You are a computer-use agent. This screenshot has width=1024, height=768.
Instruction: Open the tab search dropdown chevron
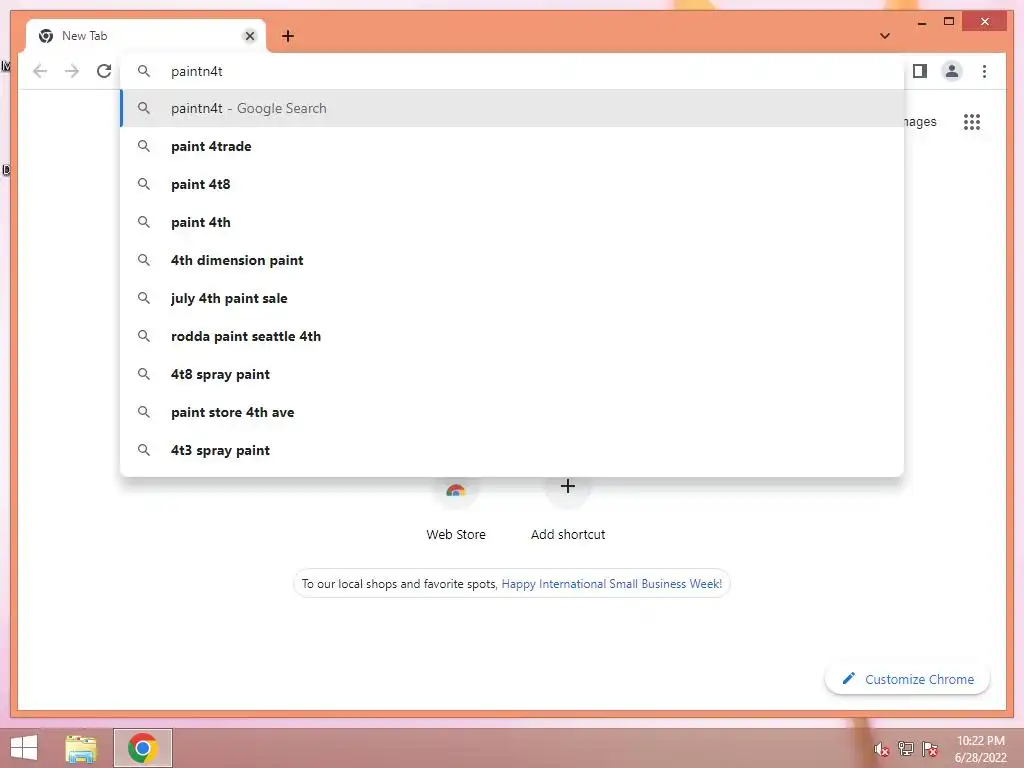click(885, 36)
